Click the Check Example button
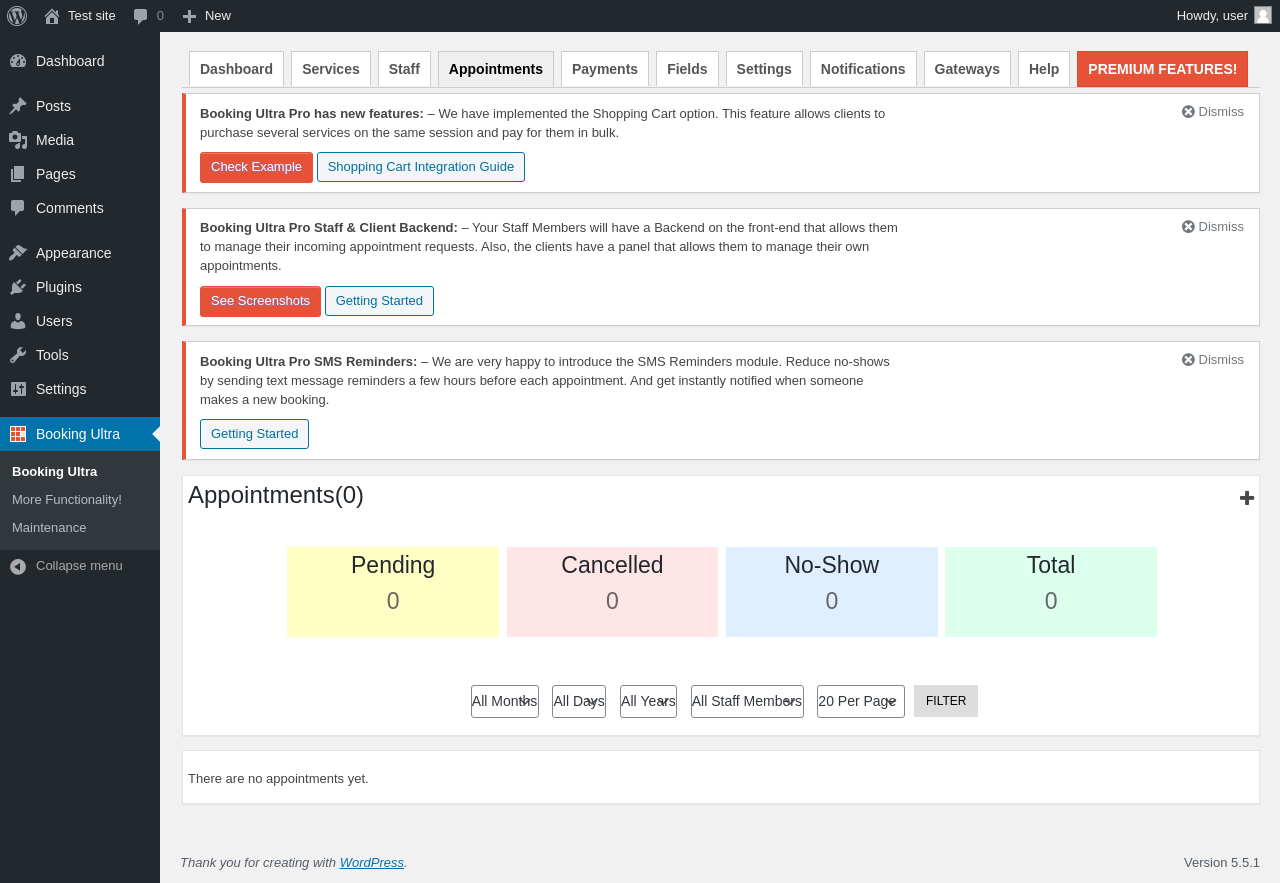 pyautogui.click(x=256, y=167)
